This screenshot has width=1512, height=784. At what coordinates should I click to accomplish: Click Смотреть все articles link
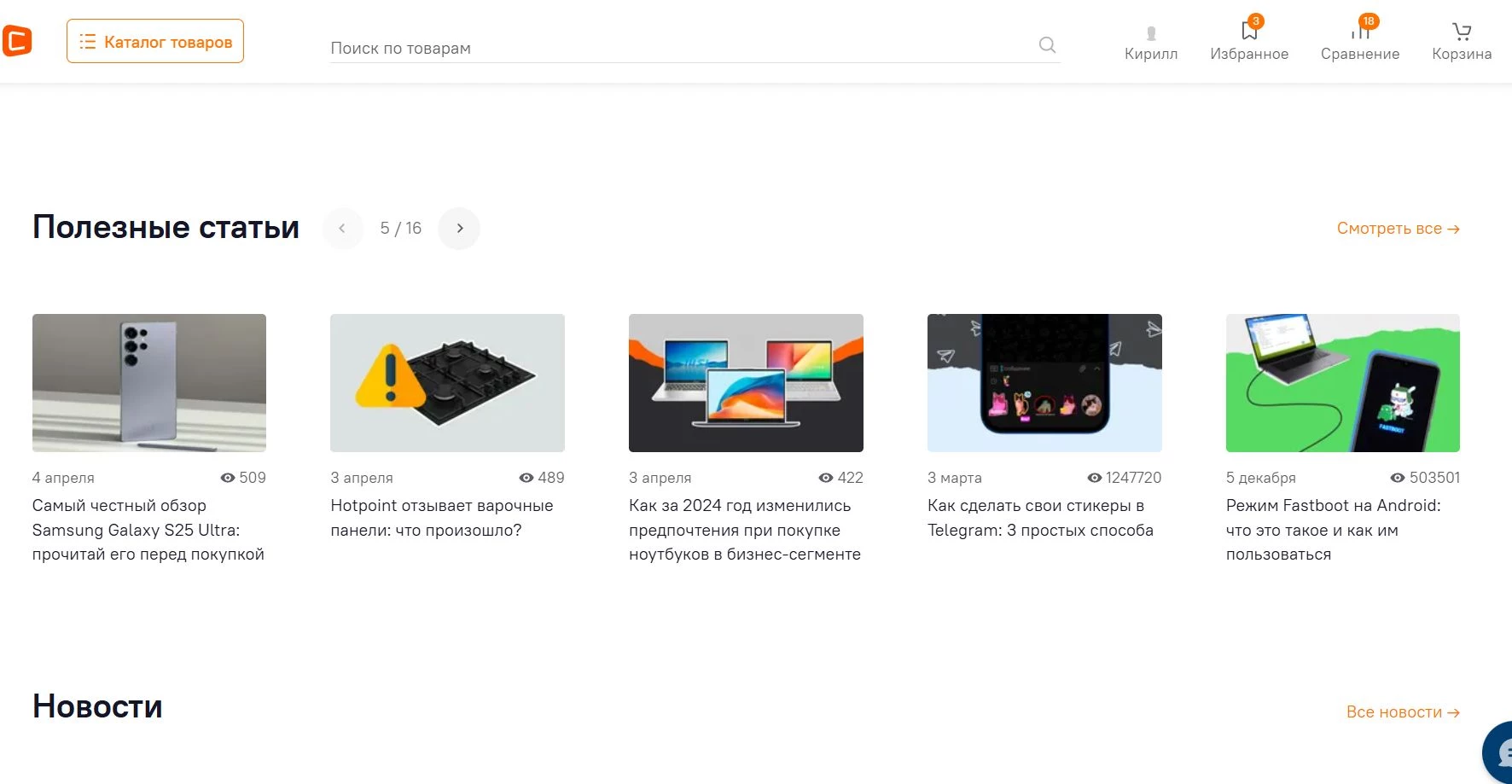(1398, 229)
